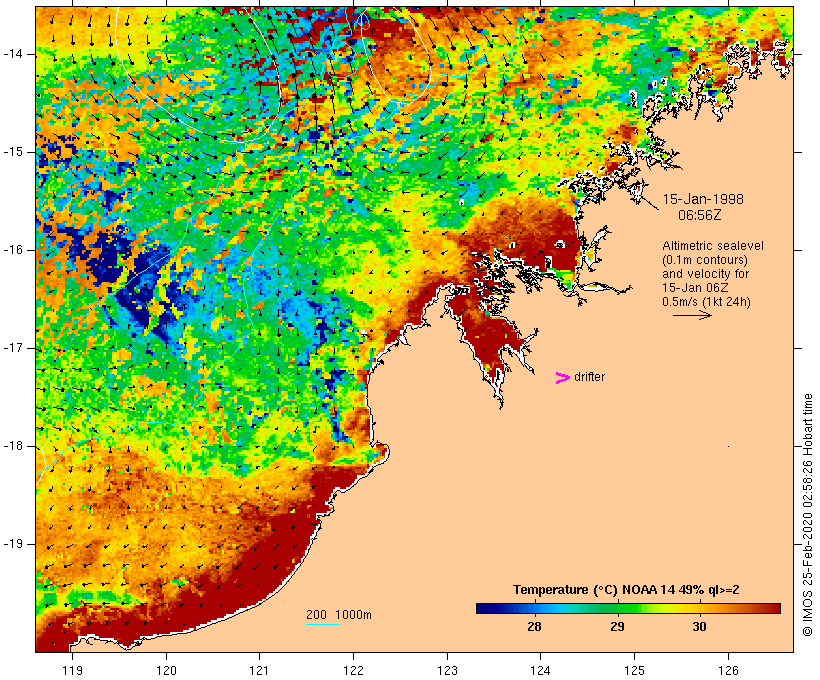Click the '-16' latitude axis label
This screenshot has height=680, width=820.
13,250
